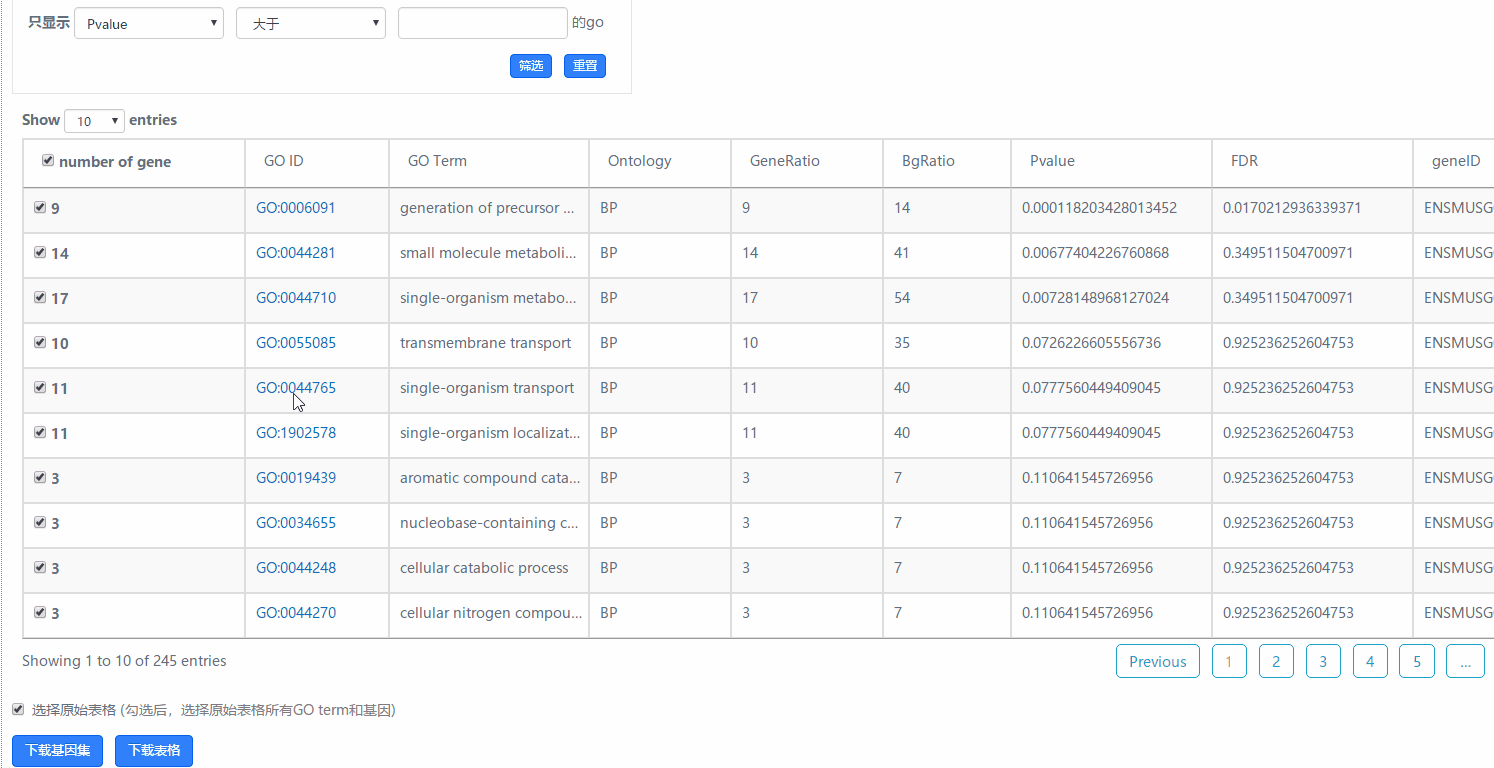Sort by the Pvalue column header

pyautogui.click(x=1111, y=162)
